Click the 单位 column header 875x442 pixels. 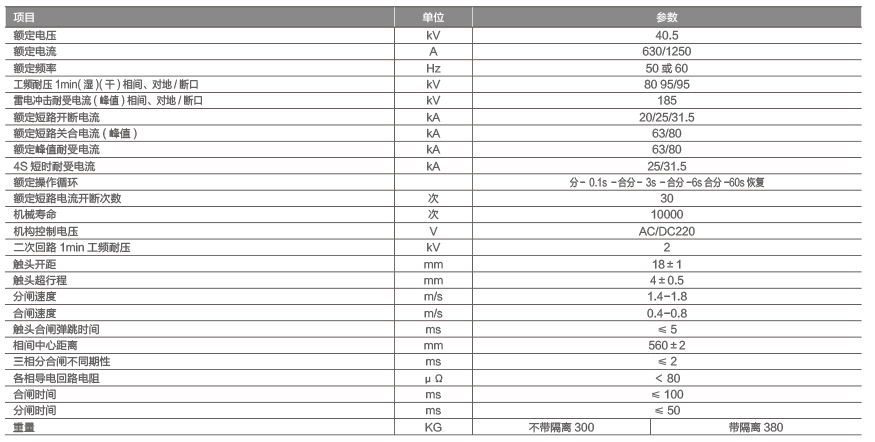pyautogui.click(x=433, y=17)
